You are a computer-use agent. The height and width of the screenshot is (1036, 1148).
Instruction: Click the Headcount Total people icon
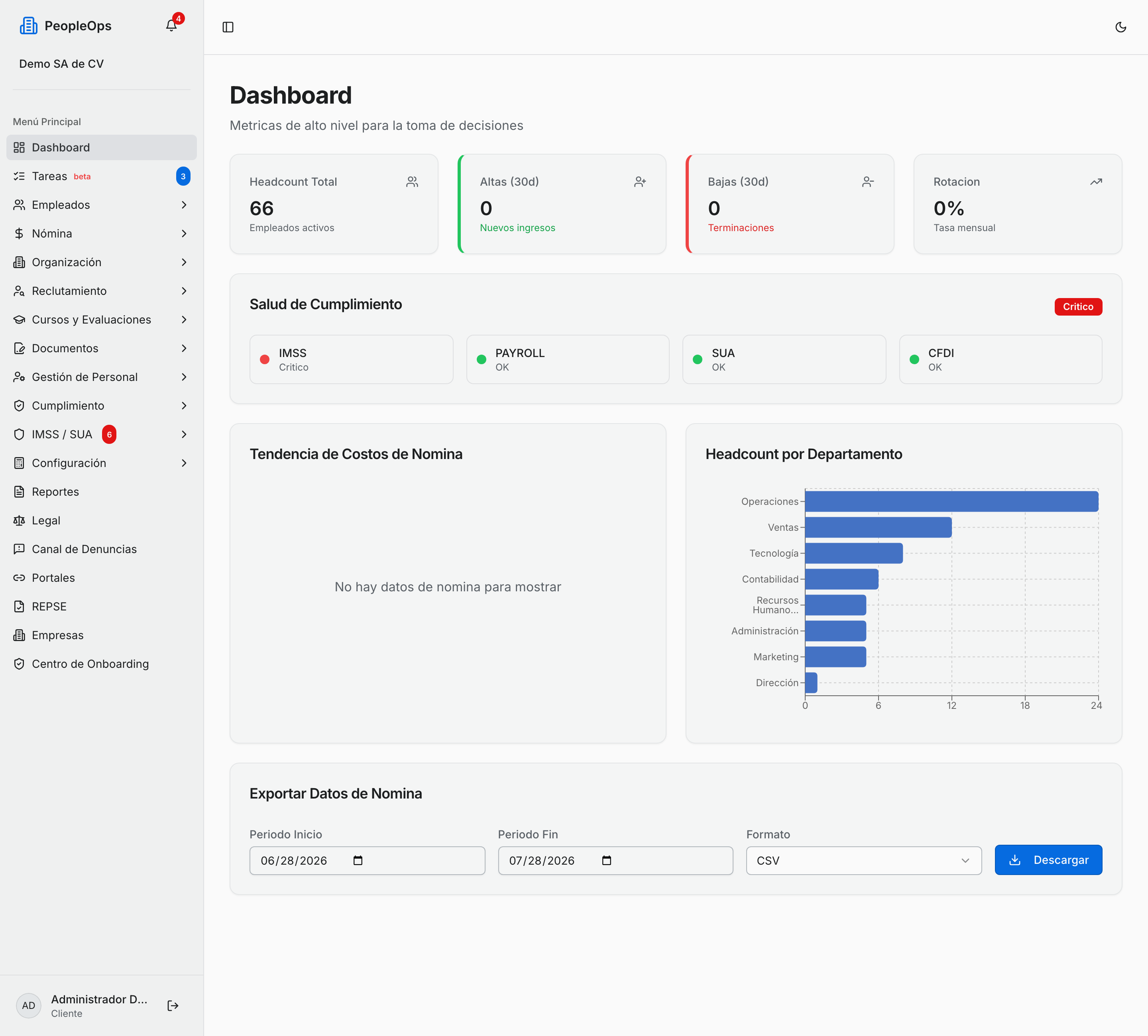pyautogui.click(x=412, y=182)
